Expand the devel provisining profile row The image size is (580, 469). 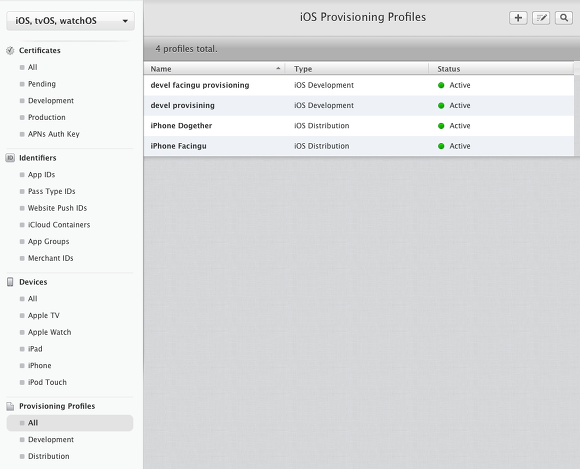coord(359,106)
